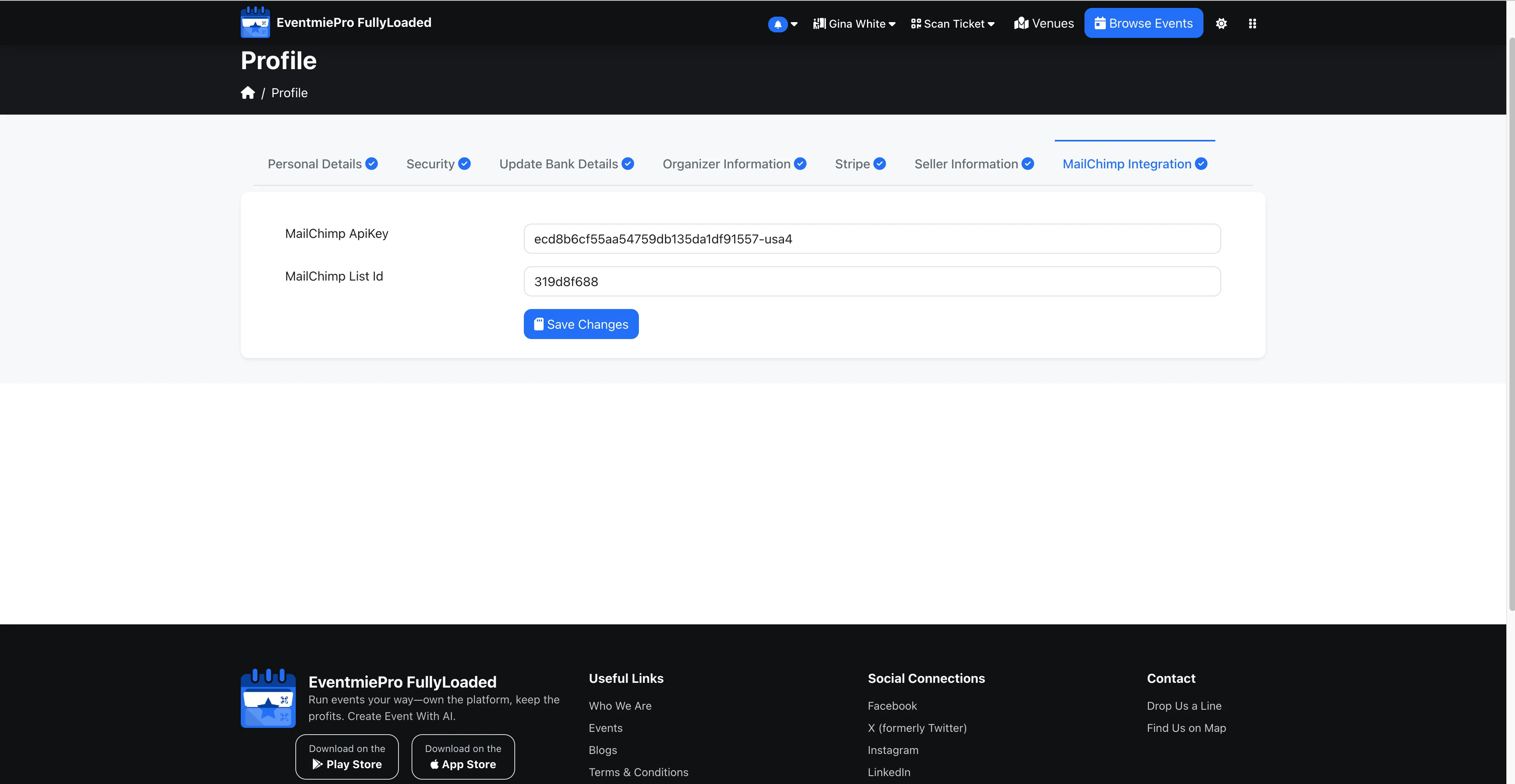This screenshot has height=784, width=1515.
Task: Go to the Venues page
Action: [1044, 23]
